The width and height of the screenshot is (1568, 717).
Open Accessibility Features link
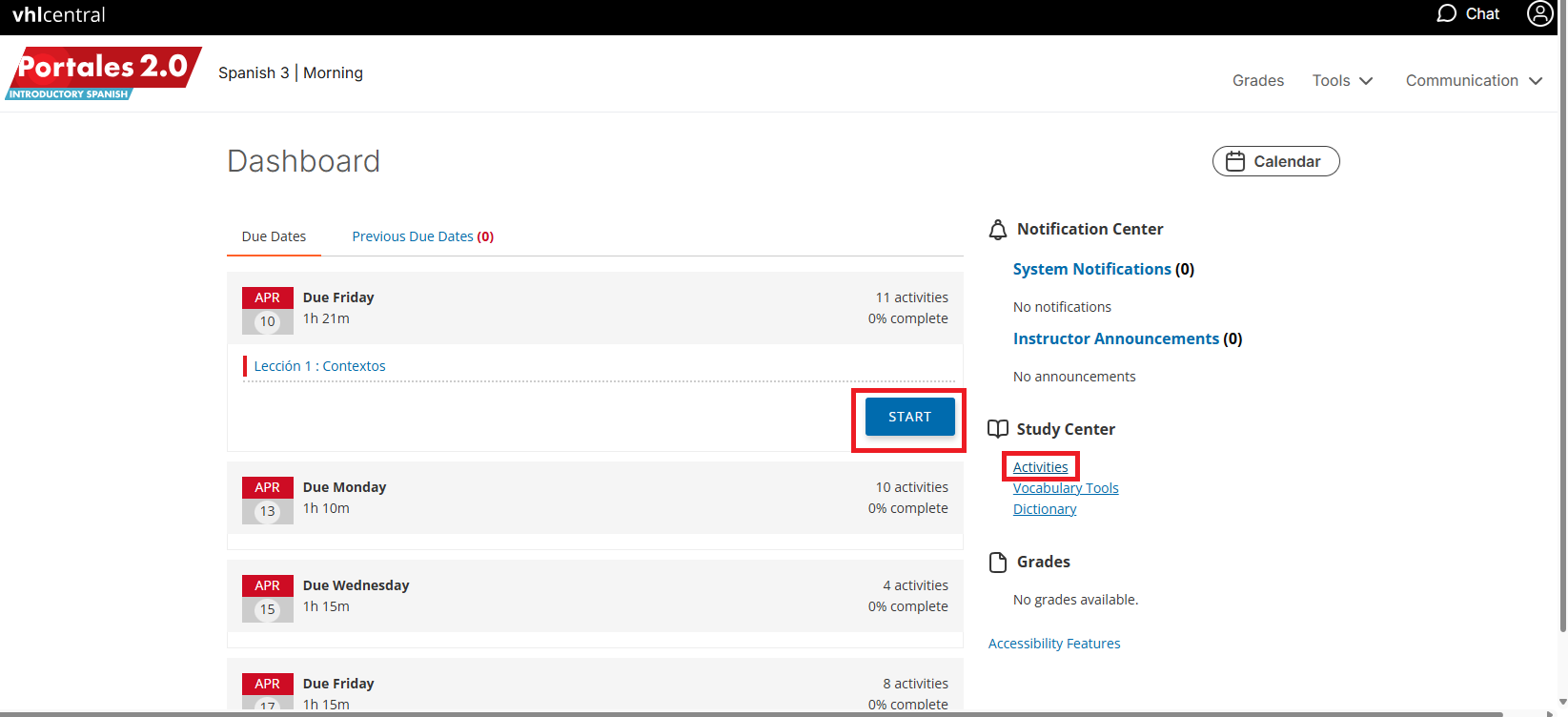1054,644
